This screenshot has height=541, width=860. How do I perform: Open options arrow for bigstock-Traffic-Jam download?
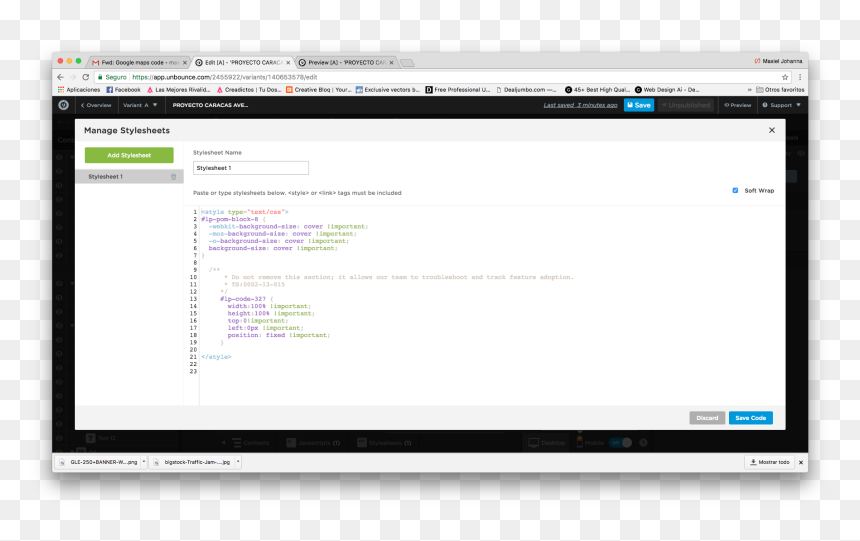(238, 462)
